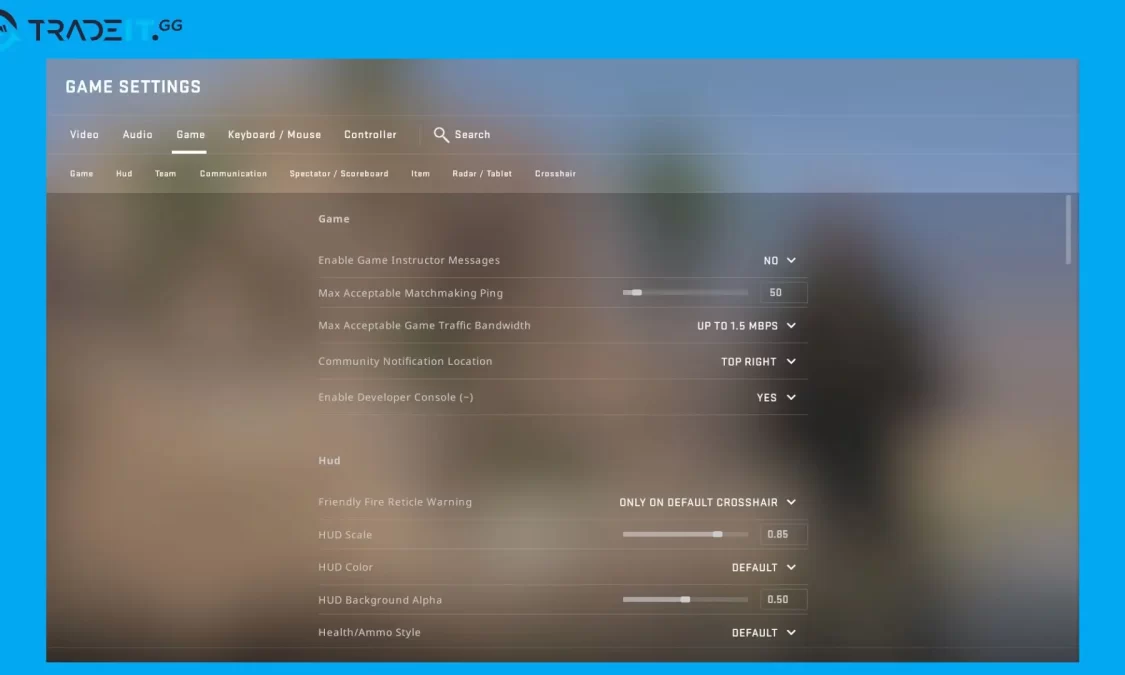Click the GAME SETTINGS title text

tap(133, 87)
